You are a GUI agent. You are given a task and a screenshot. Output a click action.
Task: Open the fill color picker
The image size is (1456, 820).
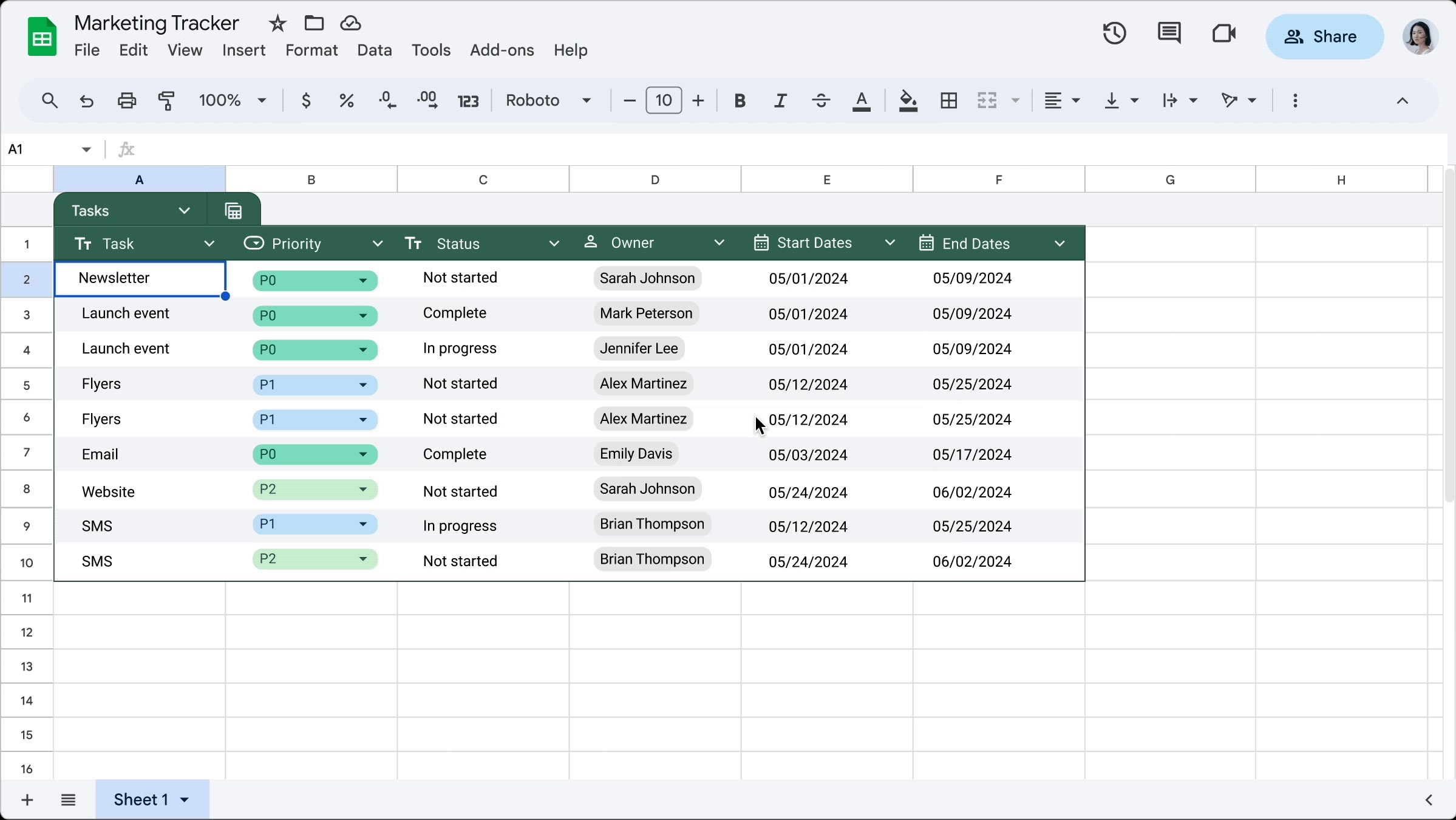[908, 101]
